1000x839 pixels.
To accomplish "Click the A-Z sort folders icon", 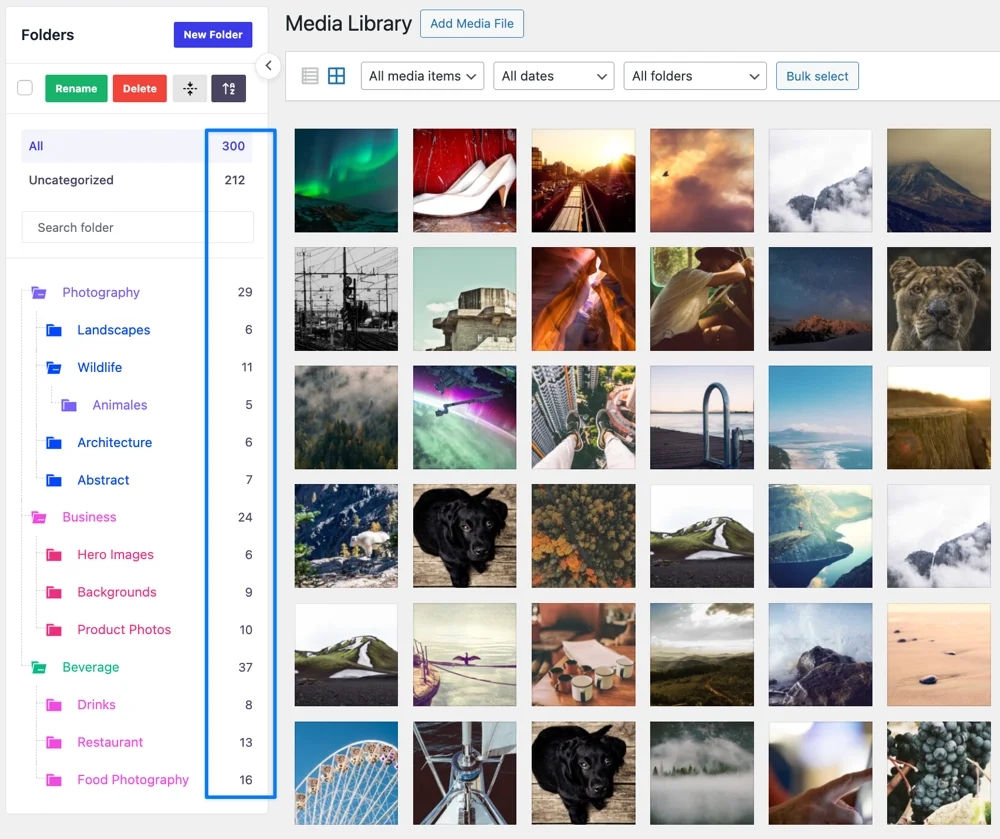I will [229, 88].
